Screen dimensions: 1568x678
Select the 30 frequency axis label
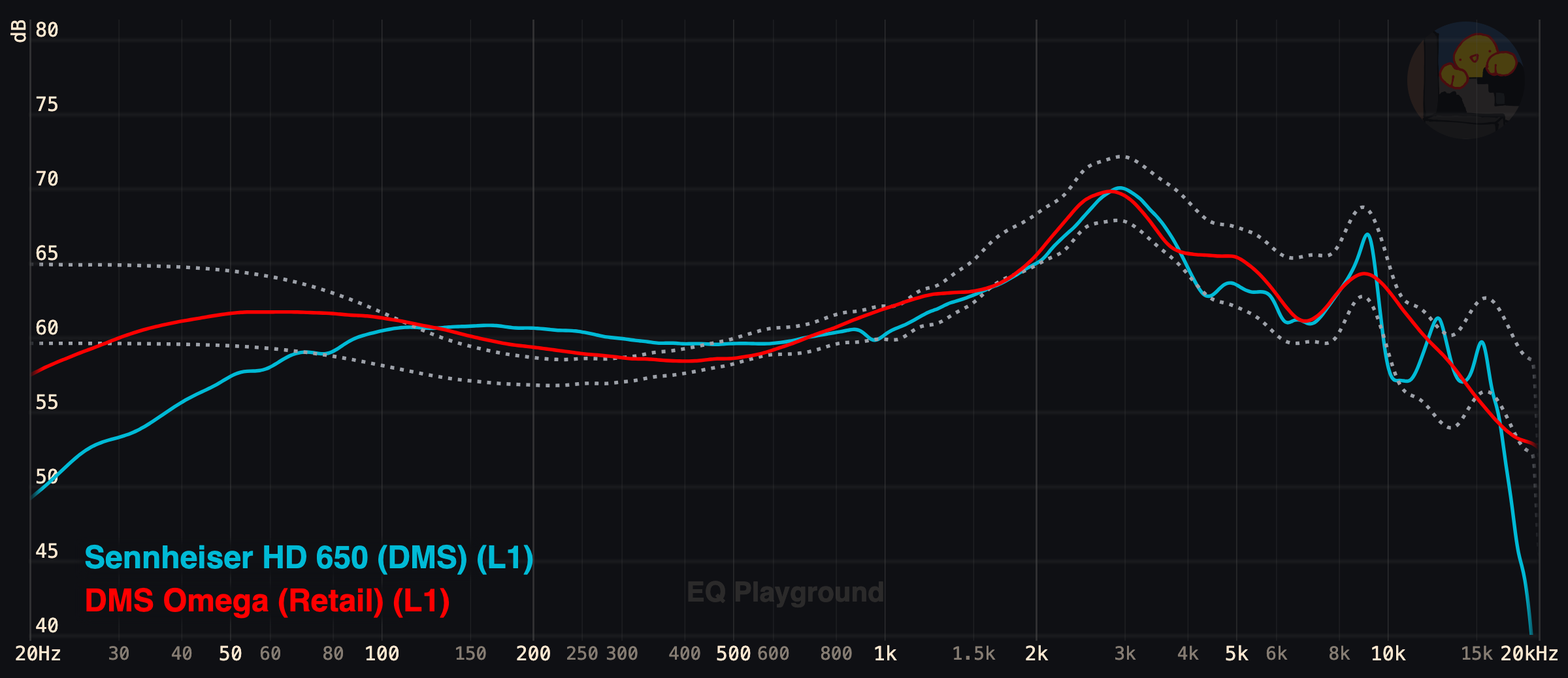(119, 654)
